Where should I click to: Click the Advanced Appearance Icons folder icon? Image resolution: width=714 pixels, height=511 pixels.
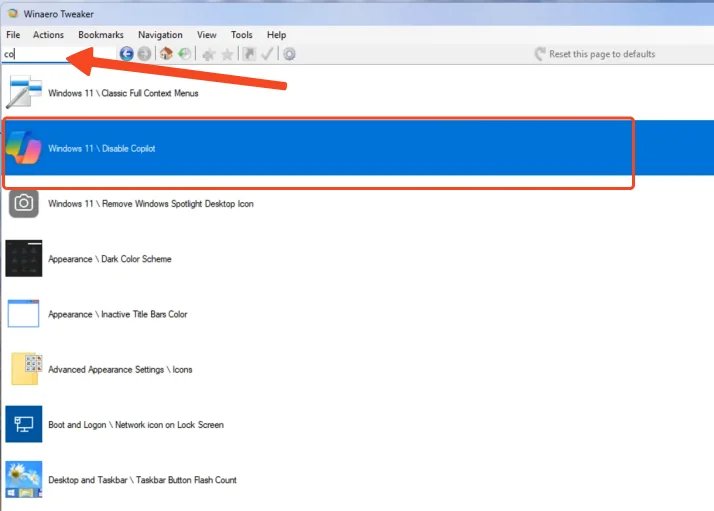[24, 369]
